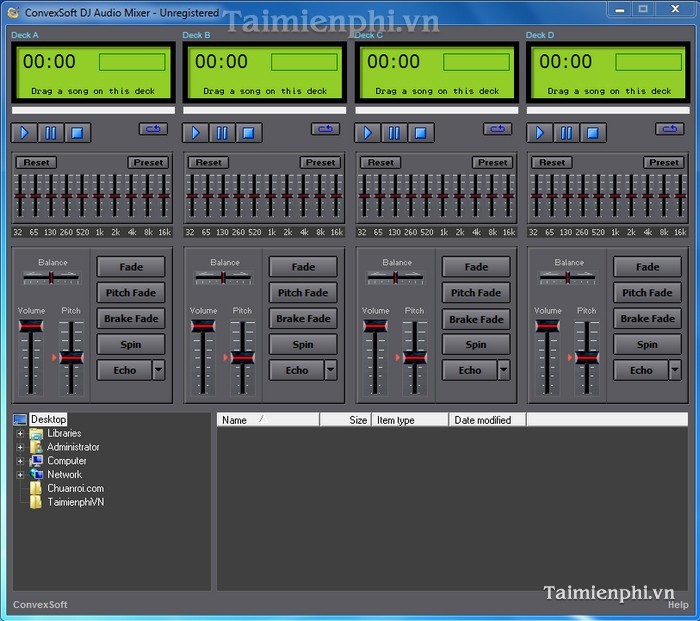Click Deck A song progress bar
Screen dimensions: 700x621
tap(93, 110)
